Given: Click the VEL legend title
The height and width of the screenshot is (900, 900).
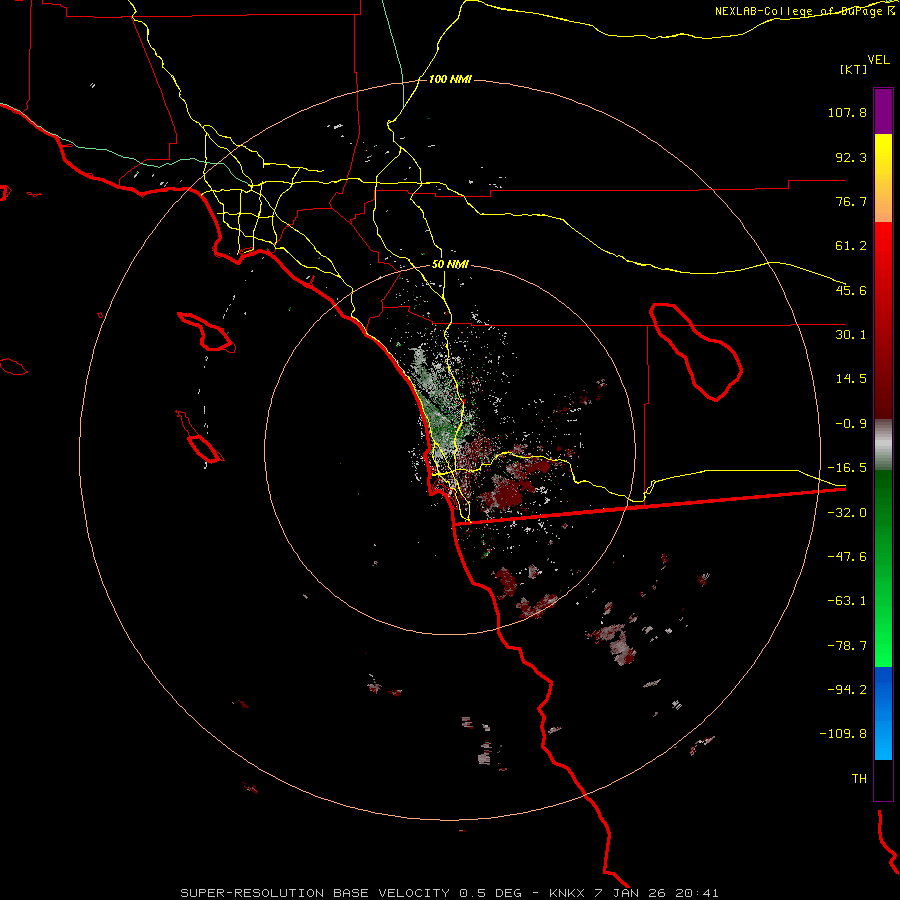Looking at the screenshot, I should pyautogui.click(x=878, y=60).
